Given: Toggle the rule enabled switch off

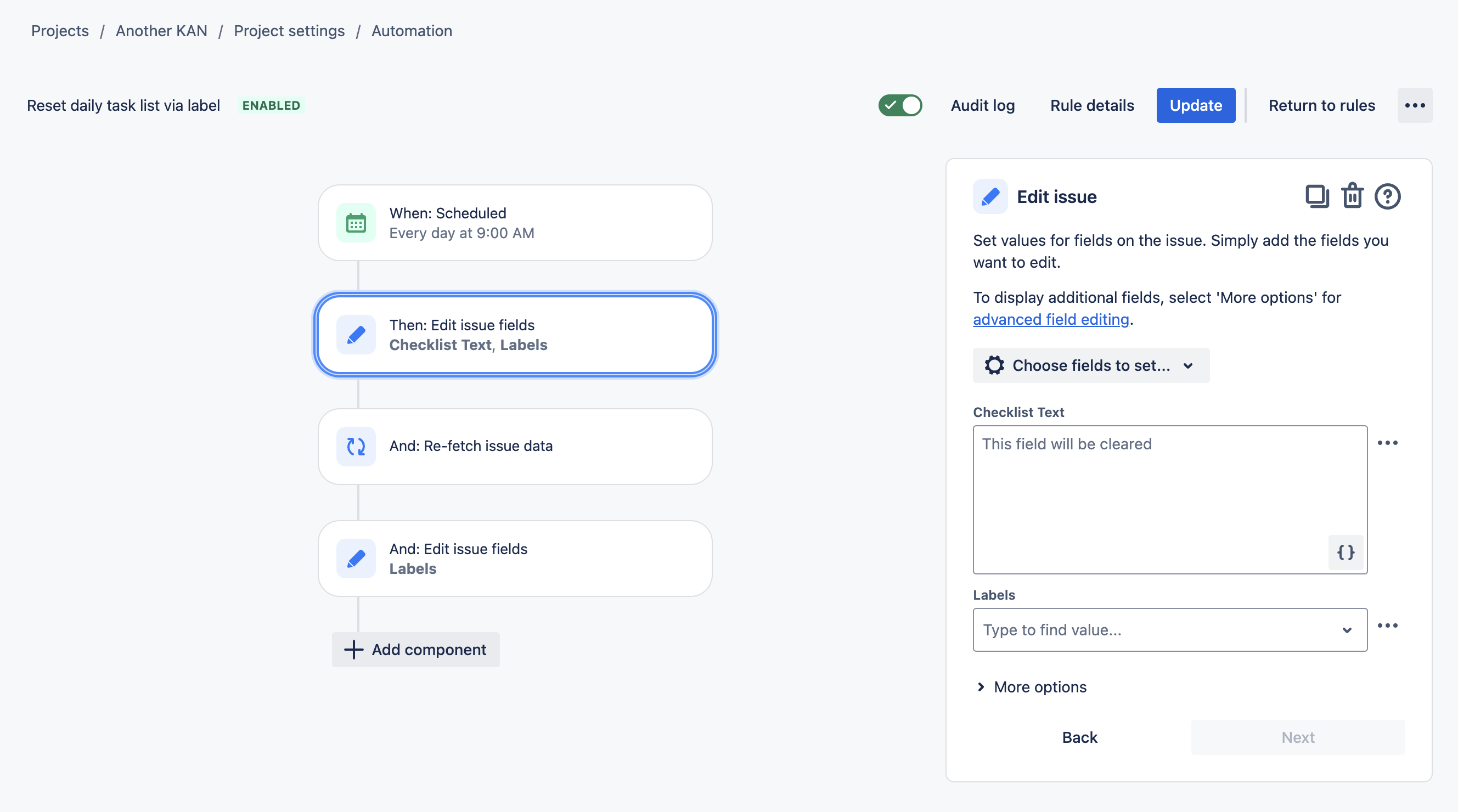Looking at the screenshot, I should pos(900,106).
